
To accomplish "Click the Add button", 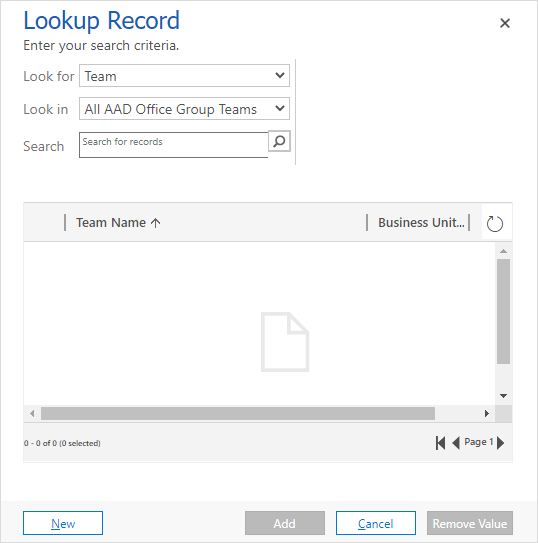I will (285, 523).
